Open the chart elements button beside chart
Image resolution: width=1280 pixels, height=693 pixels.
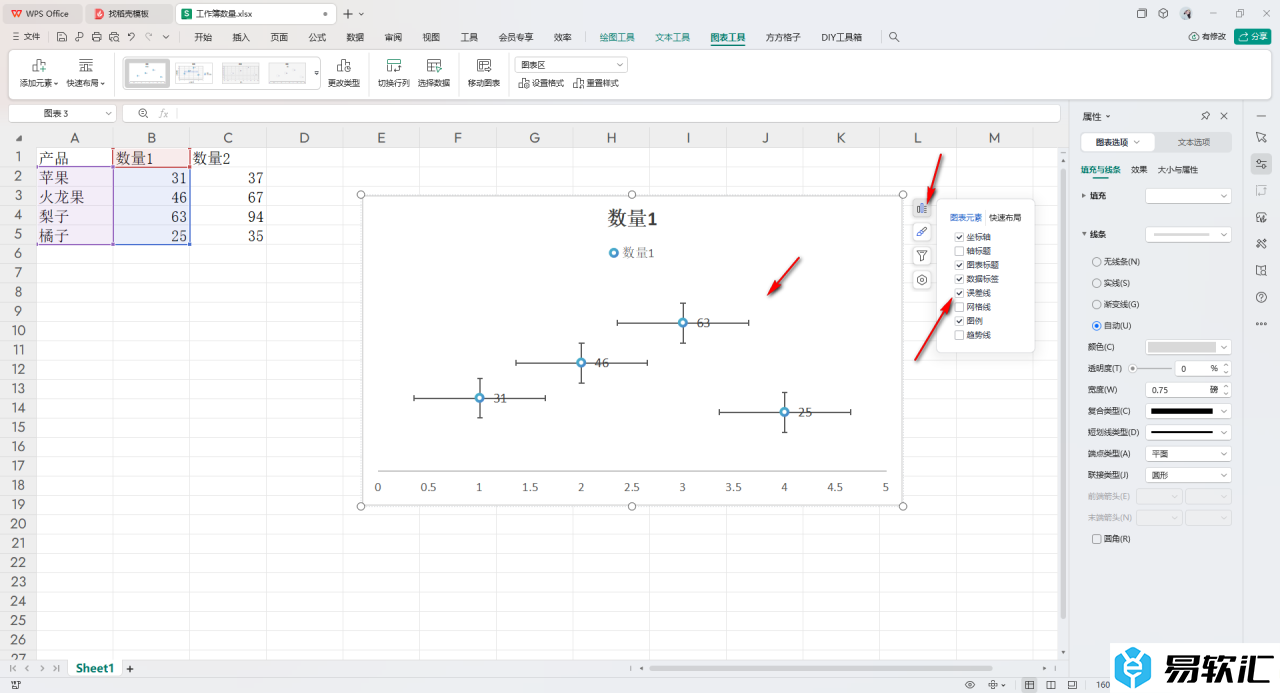(x=922, y=208)
